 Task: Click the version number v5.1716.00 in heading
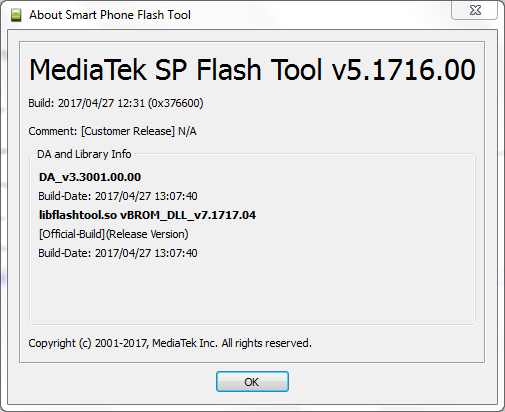(404, 70)
